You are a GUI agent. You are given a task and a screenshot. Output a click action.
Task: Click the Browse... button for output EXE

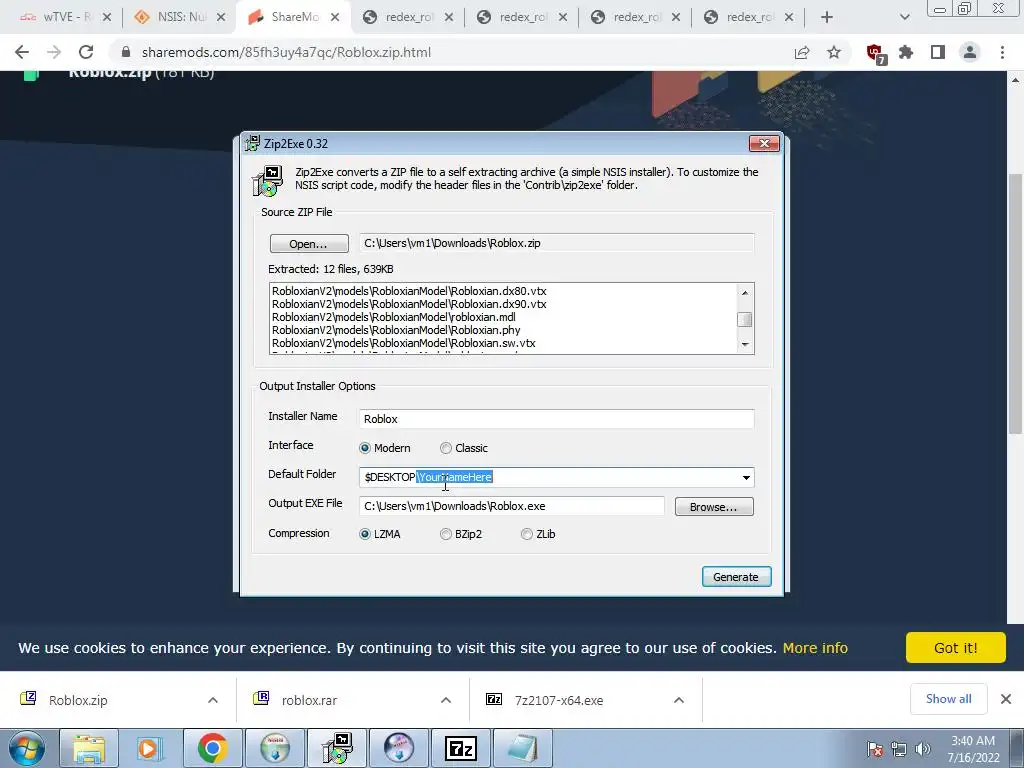click(x=713, y=507)
